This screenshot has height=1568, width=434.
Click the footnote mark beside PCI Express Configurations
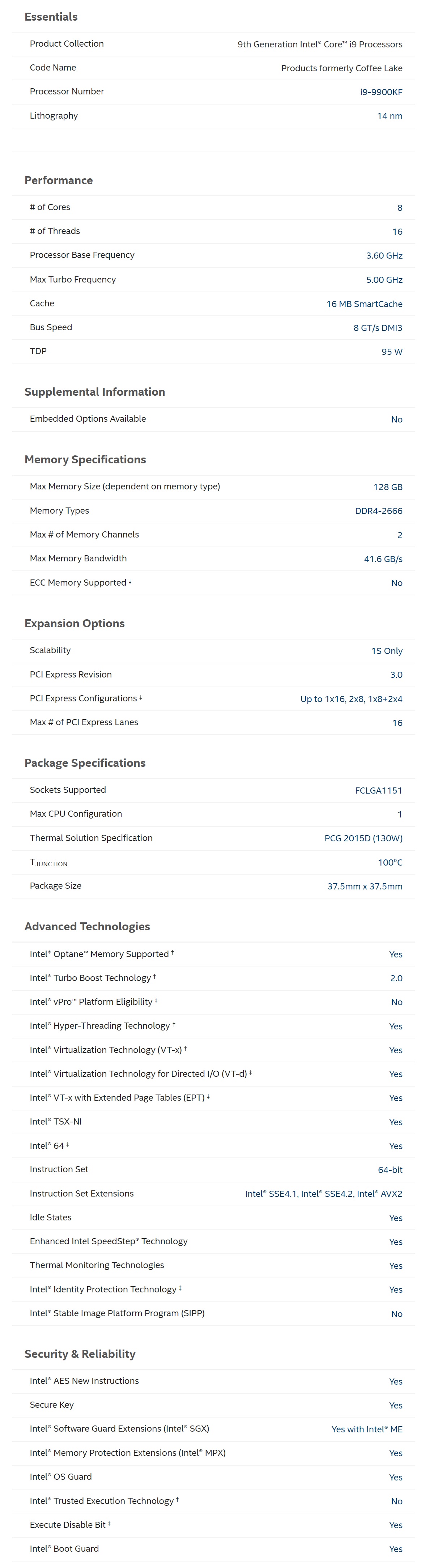coord(141,697)
